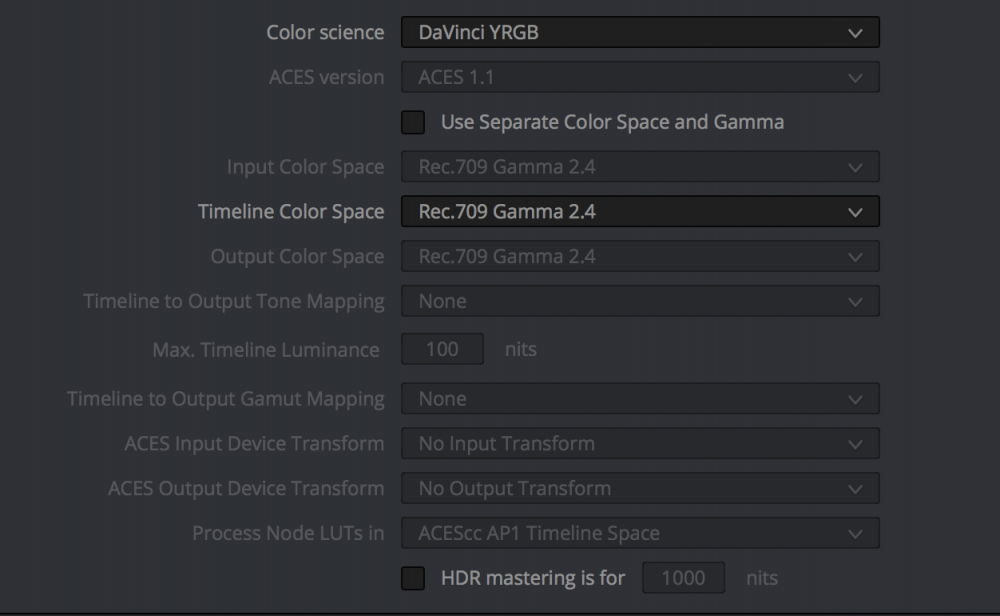Click the 'Color science' label text
Screen dimensions: 1000x616
point(325,33)
